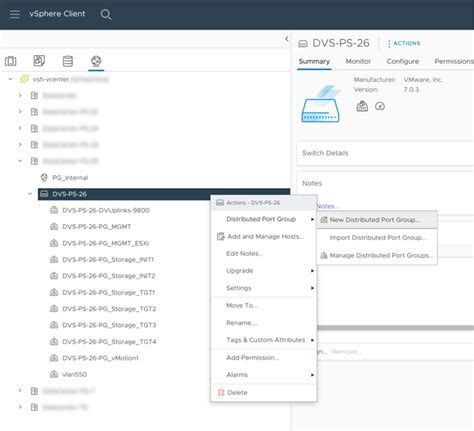This screenshot has height=431, width=474.
Task: Open the Alarms submenu arrow
Action: click(x=312, y=375)
